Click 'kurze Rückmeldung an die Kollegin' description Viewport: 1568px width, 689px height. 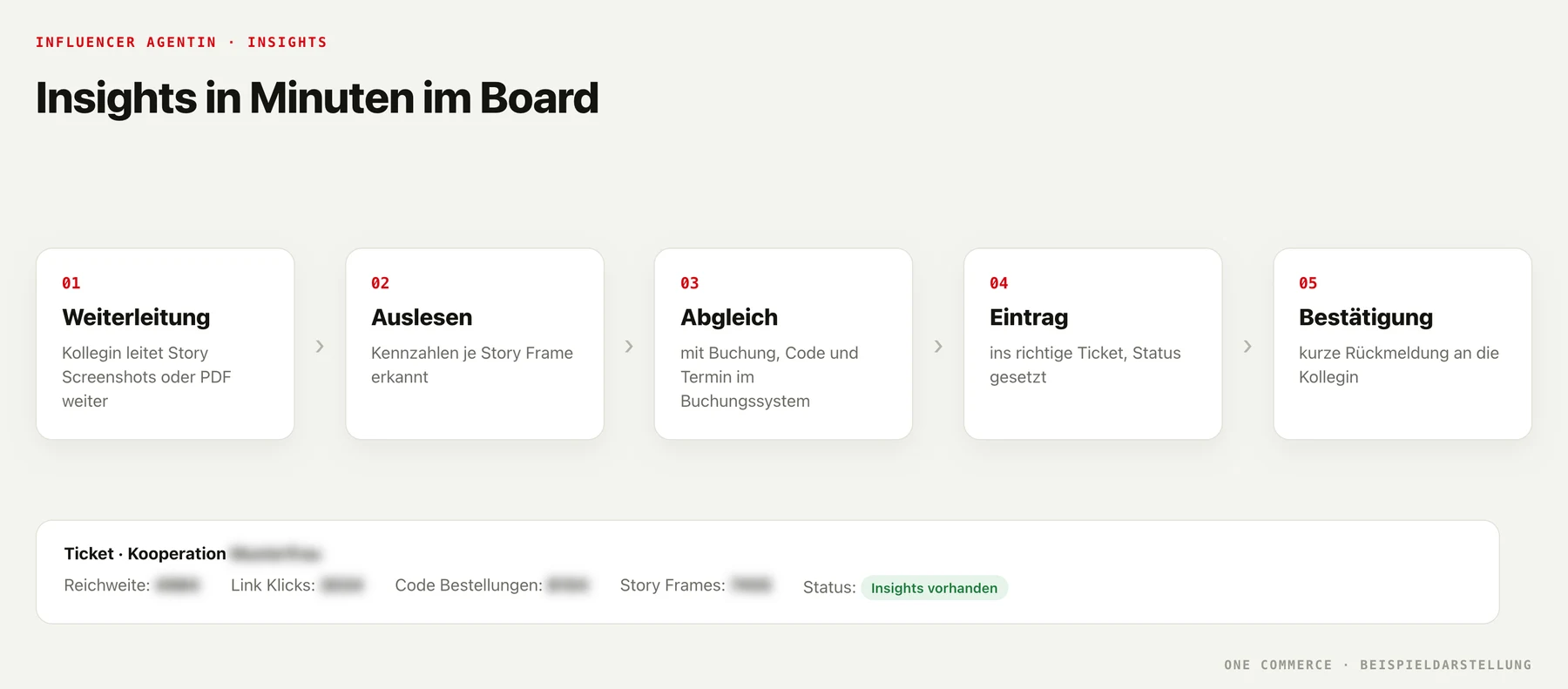(1399, 365)
